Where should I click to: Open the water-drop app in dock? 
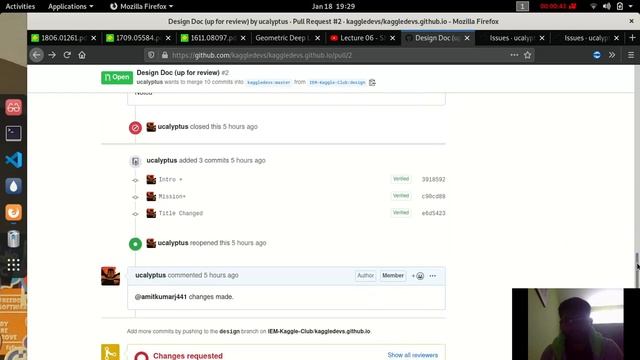pos(13,186)
